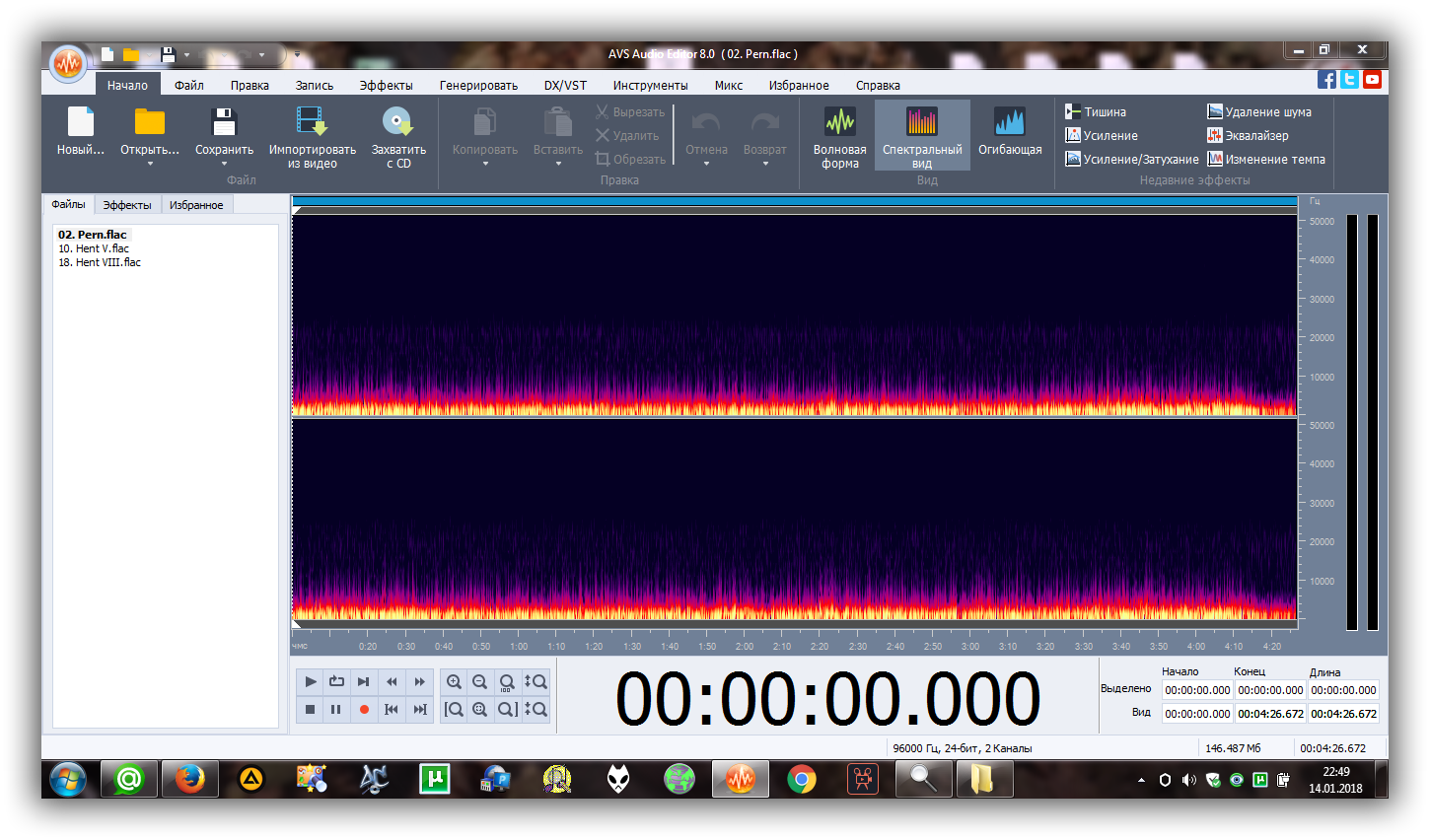The height and width of the screenshot is (840, 1430).
Task: Expand the Открыть dropdown arrow
Action: point(150,164)
